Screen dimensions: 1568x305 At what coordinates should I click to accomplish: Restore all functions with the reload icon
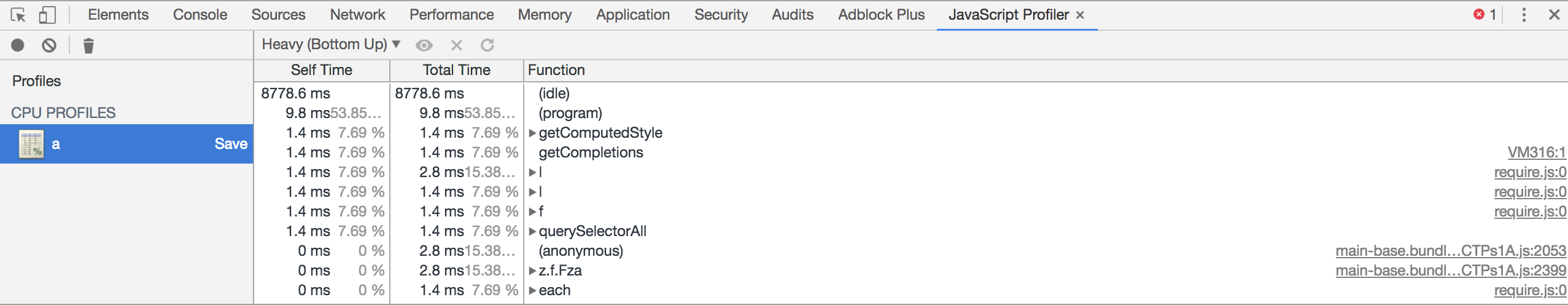(487, 45)
